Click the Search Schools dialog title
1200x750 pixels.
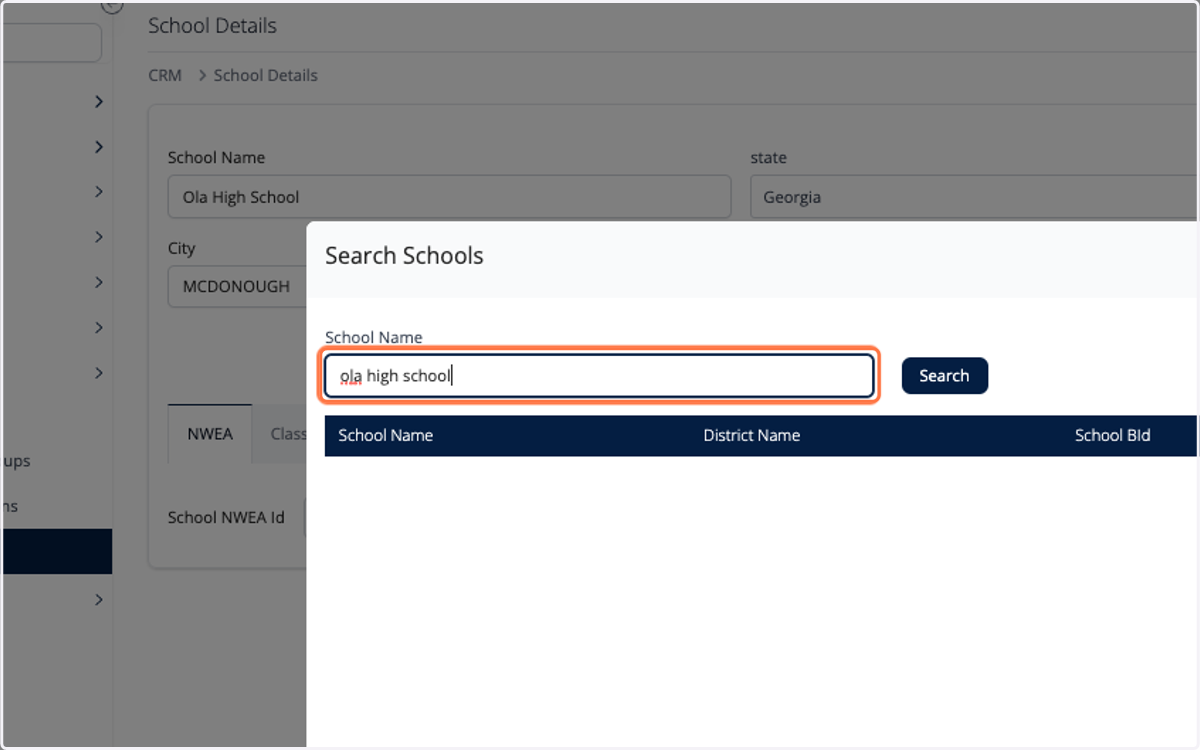[x=404, y=256]
